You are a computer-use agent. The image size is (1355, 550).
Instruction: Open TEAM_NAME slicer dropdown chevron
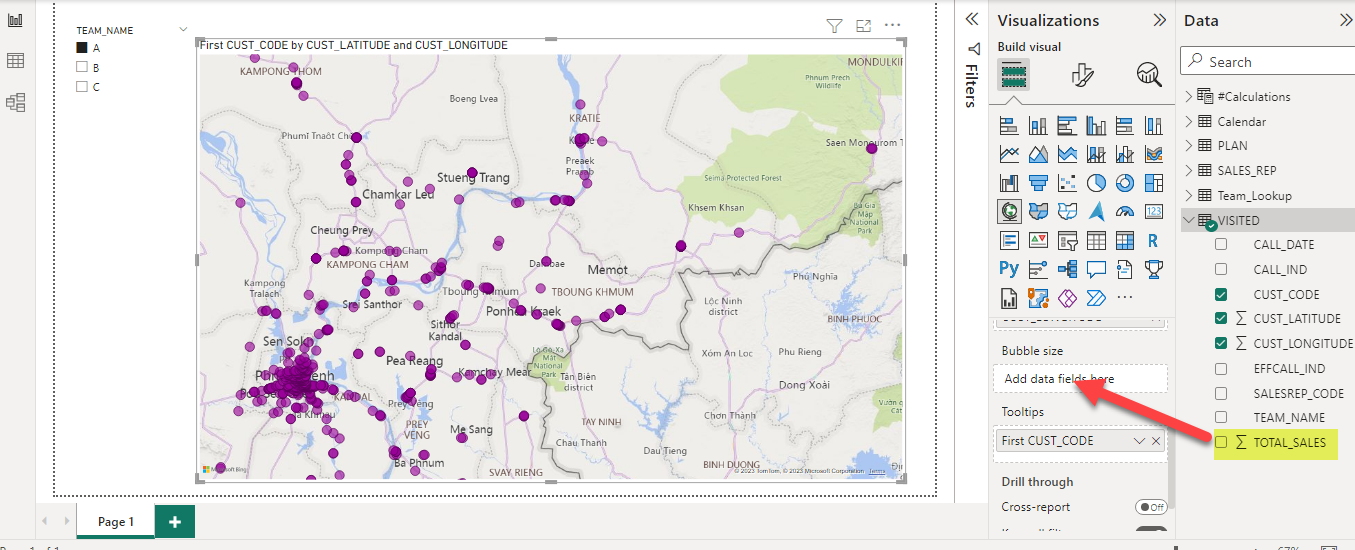pyautogui.click(x=182, y=30)
